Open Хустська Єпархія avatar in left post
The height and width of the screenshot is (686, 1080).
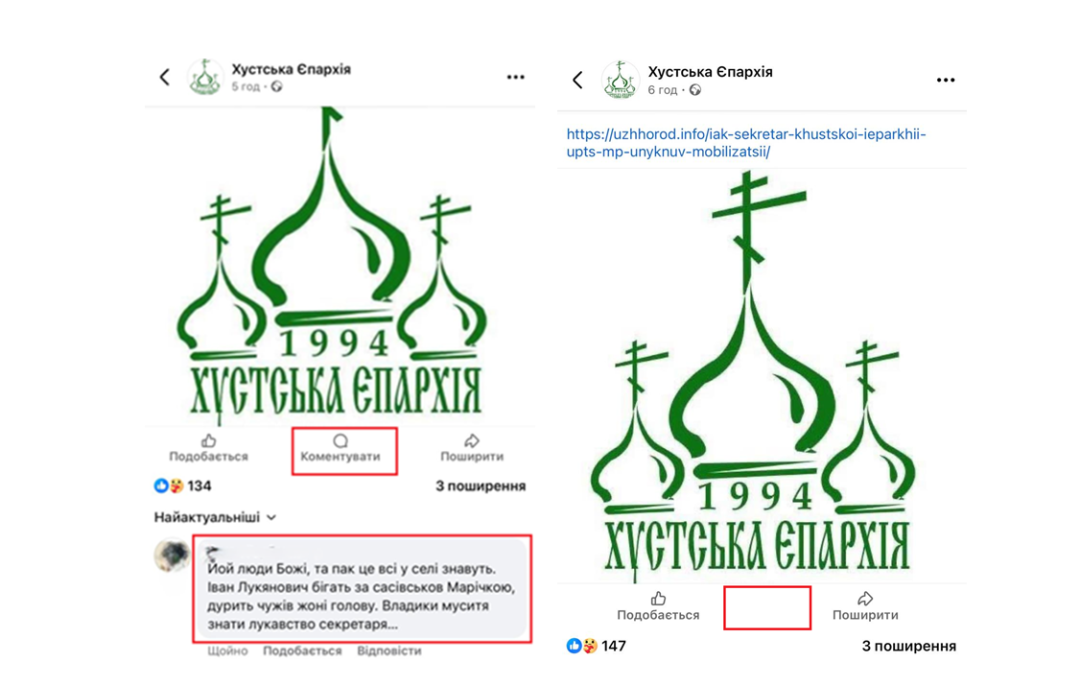tap(205, 76)
